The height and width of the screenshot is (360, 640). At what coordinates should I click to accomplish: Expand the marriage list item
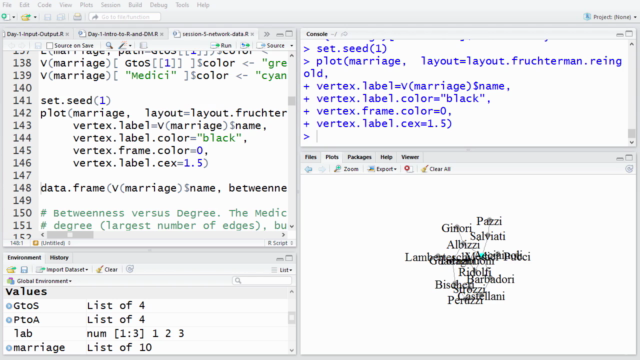(9, 348)
